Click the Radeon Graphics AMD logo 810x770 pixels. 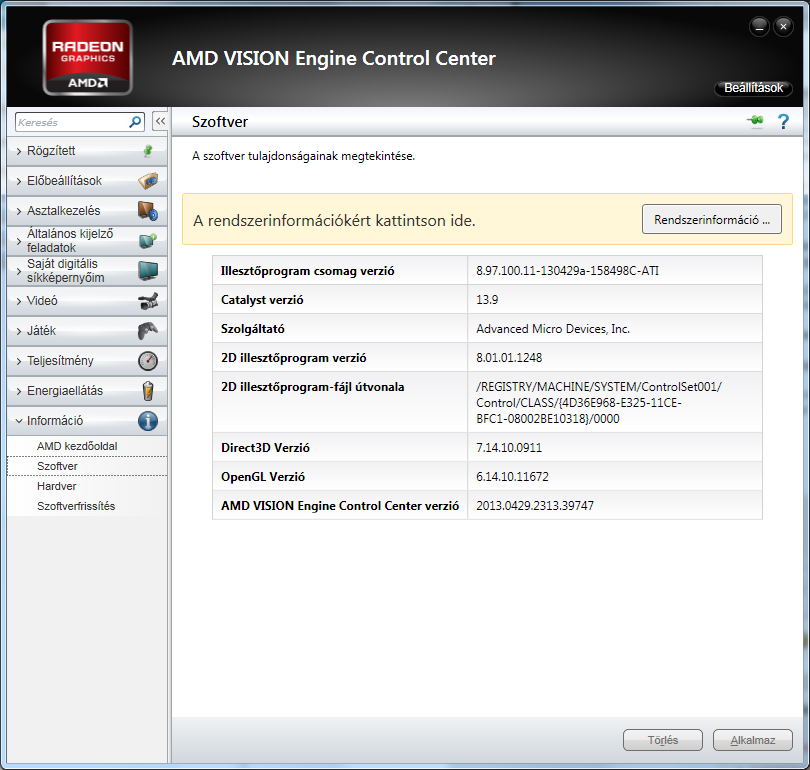(x=87, y=57)
